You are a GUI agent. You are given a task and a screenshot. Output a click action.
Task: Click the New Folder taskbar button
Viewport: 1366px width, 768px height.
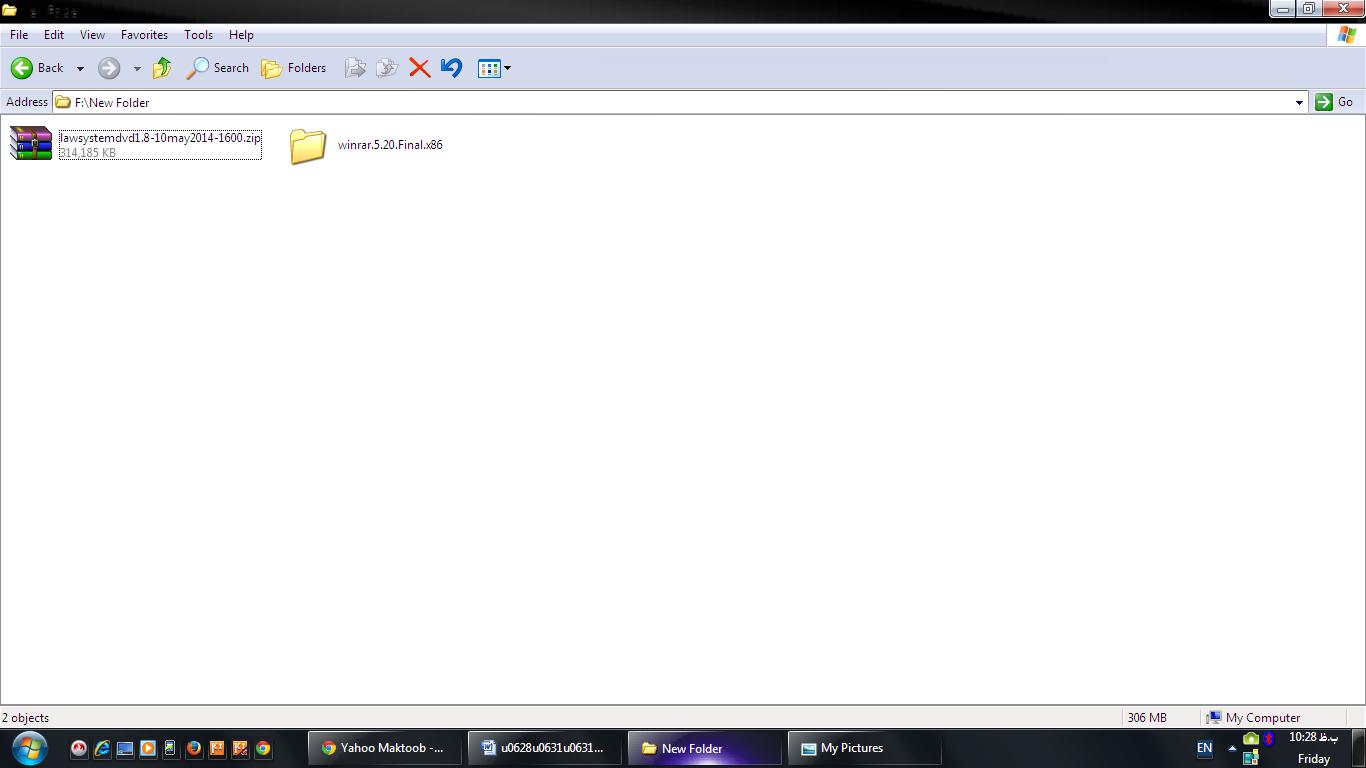pos(705,748)
